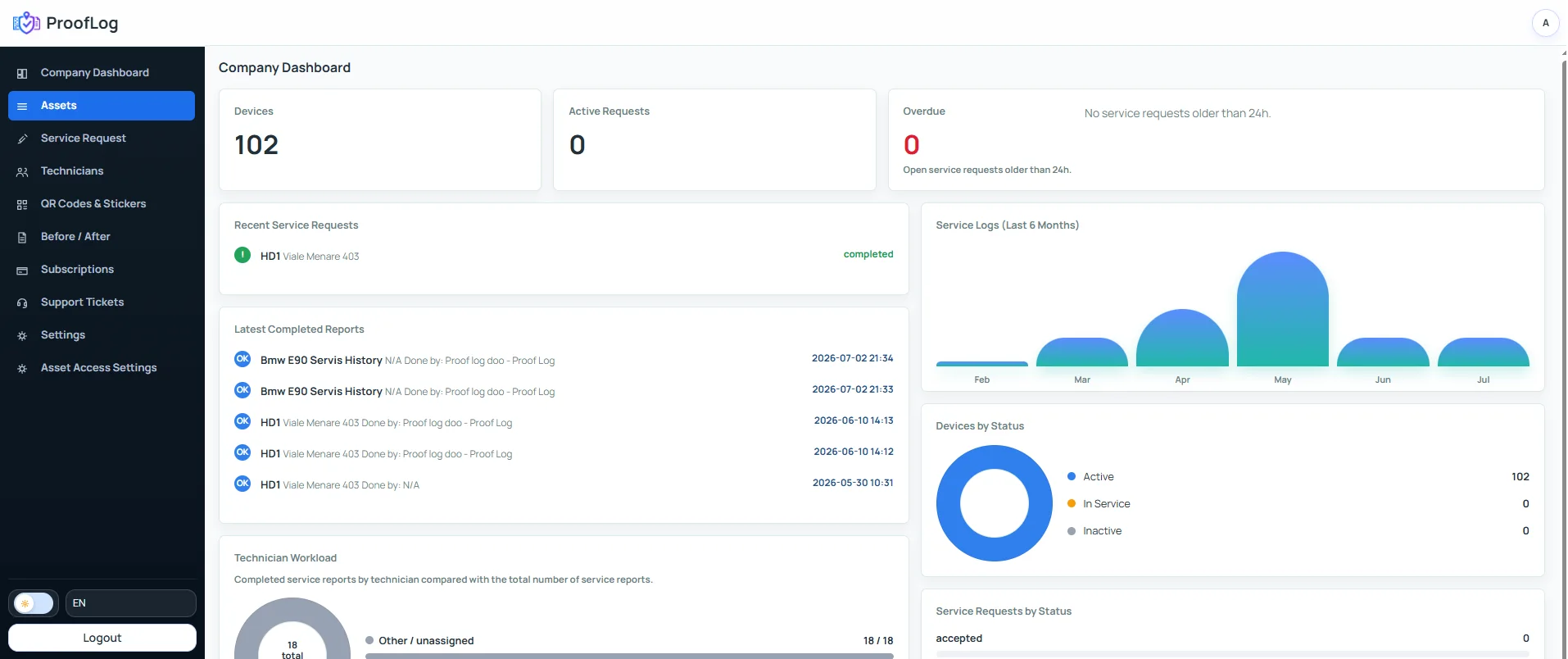Toggle the light/dark theme switch
Screen dimensions: 1568x659
point(34,603)
